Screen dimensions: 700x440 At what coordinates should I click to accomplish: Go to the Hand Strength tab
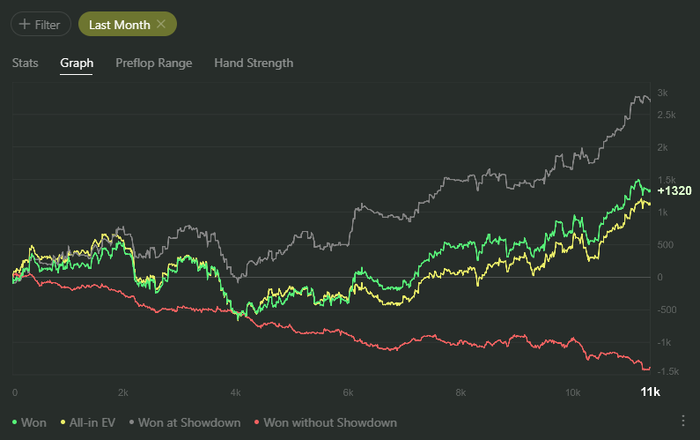(254, 63)
